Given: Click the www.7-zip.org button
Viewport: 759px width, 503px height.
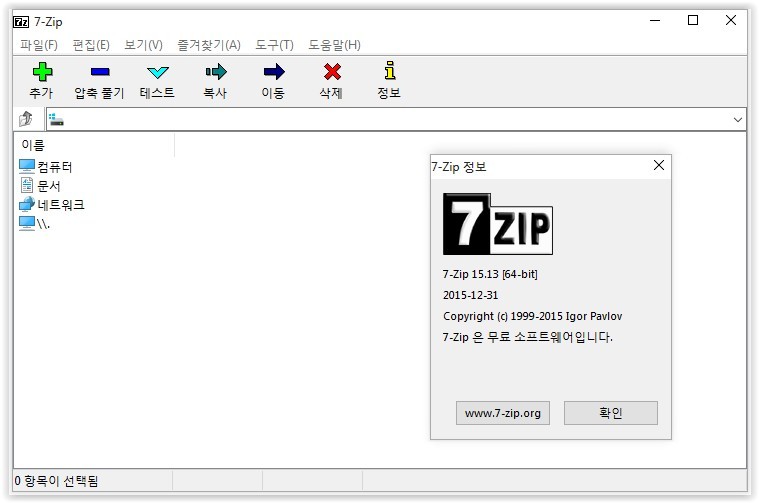Looking at the screenshot, I should click(503, 413).
